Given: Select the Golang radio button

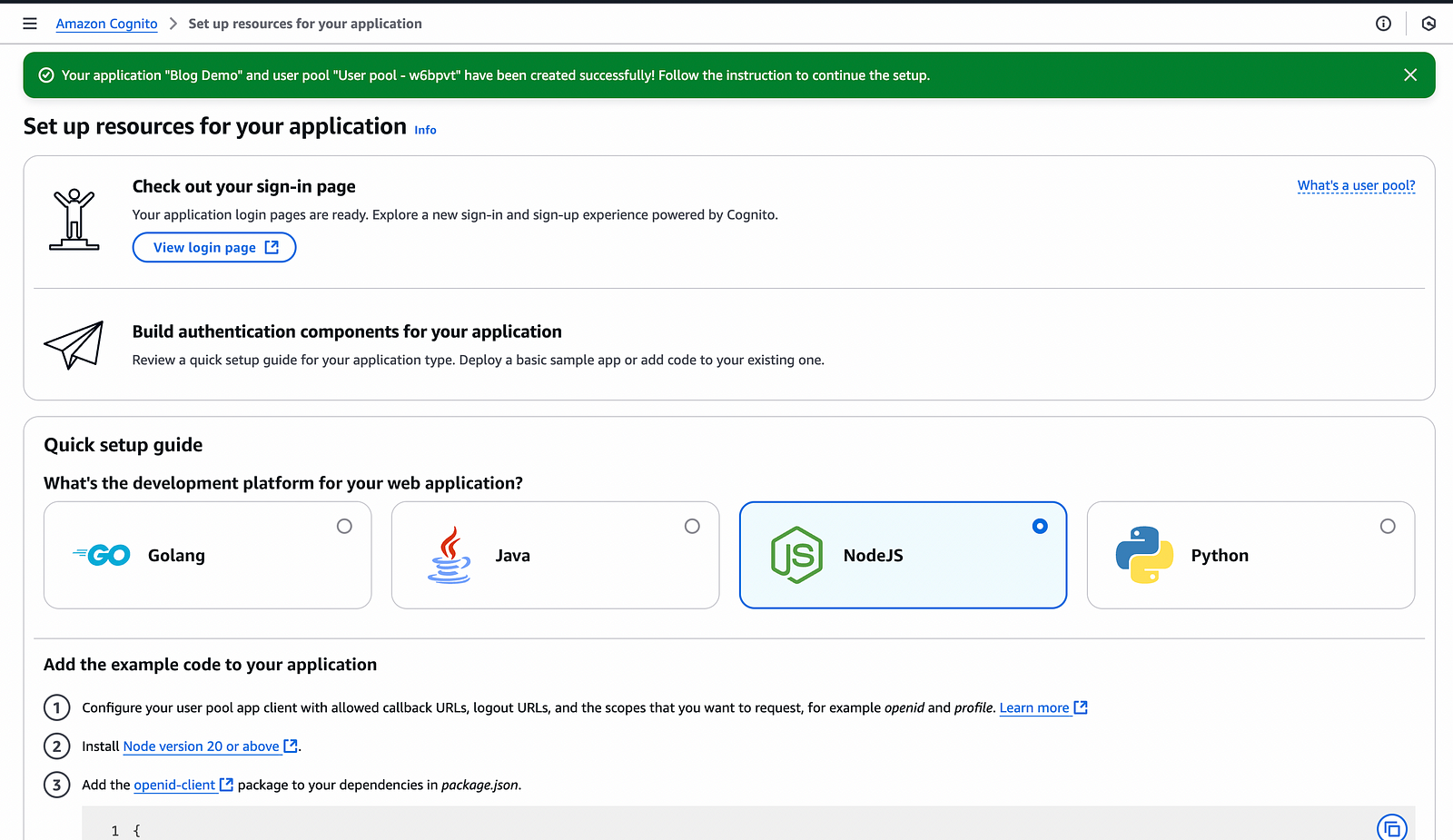Looking at the screenshot, I should click(344, 526).
